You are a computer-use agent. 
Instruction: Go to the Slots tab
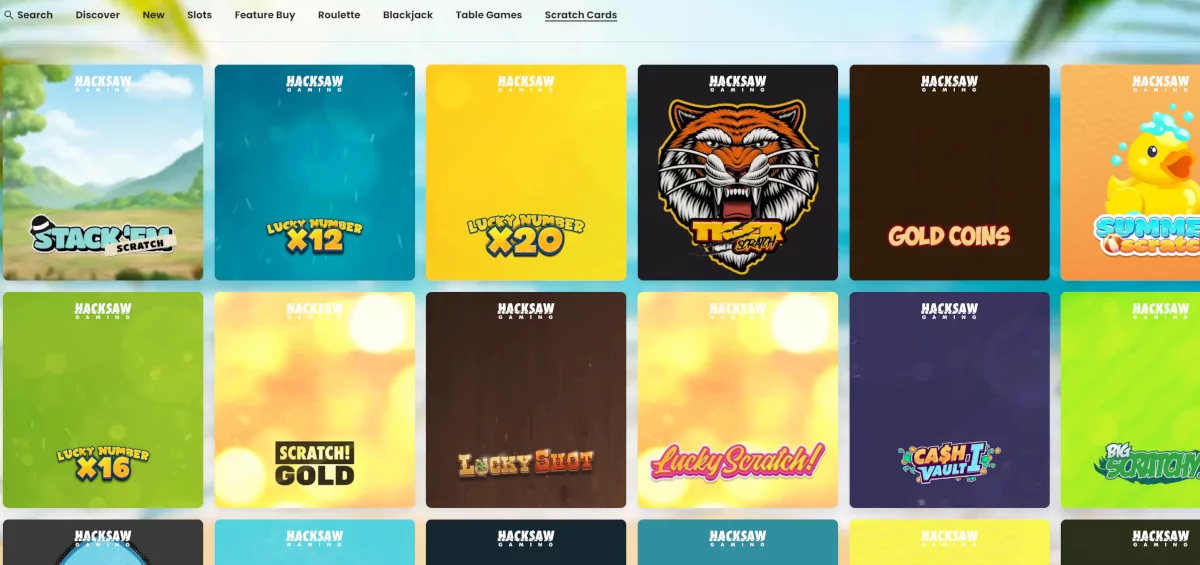point(200,15)
